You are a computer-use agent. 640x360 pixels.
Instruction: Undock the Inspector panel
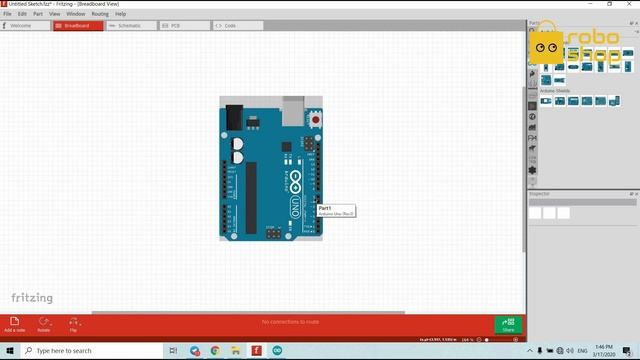pos(631,194)
